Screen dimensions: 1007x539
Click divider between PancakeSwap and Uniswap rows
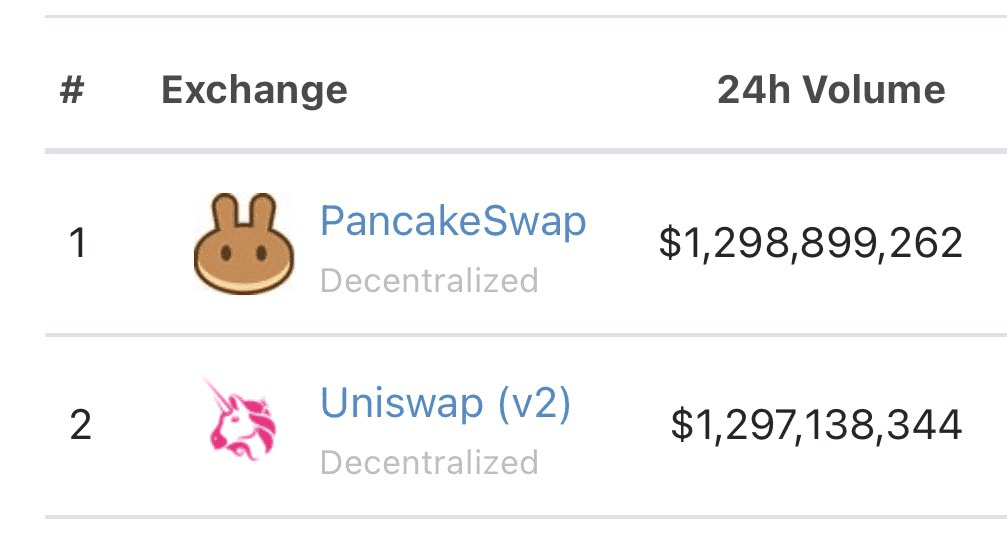pos(526,335)
